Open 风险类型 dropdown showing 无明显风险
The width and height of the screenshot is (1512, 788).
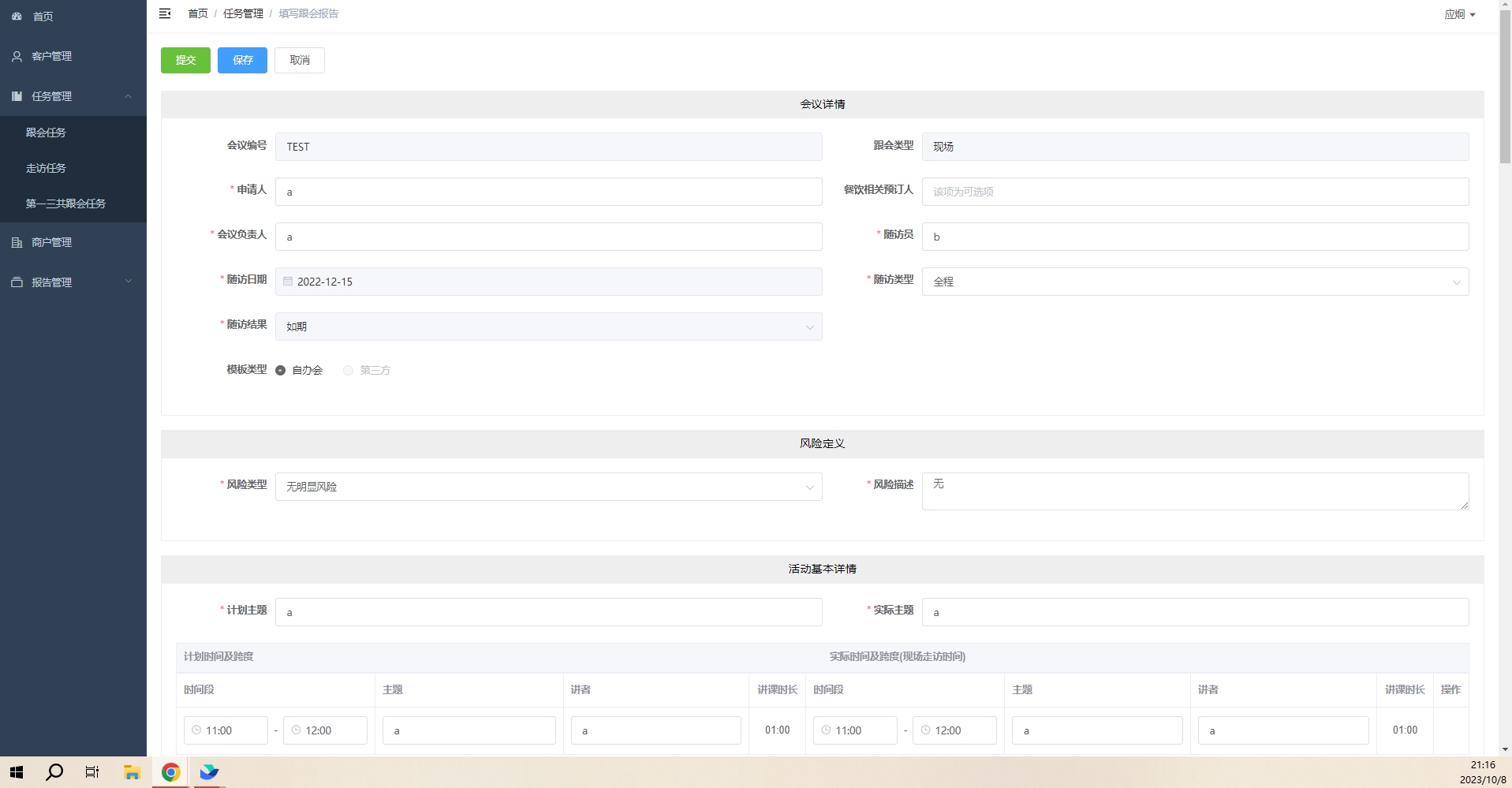548,487
